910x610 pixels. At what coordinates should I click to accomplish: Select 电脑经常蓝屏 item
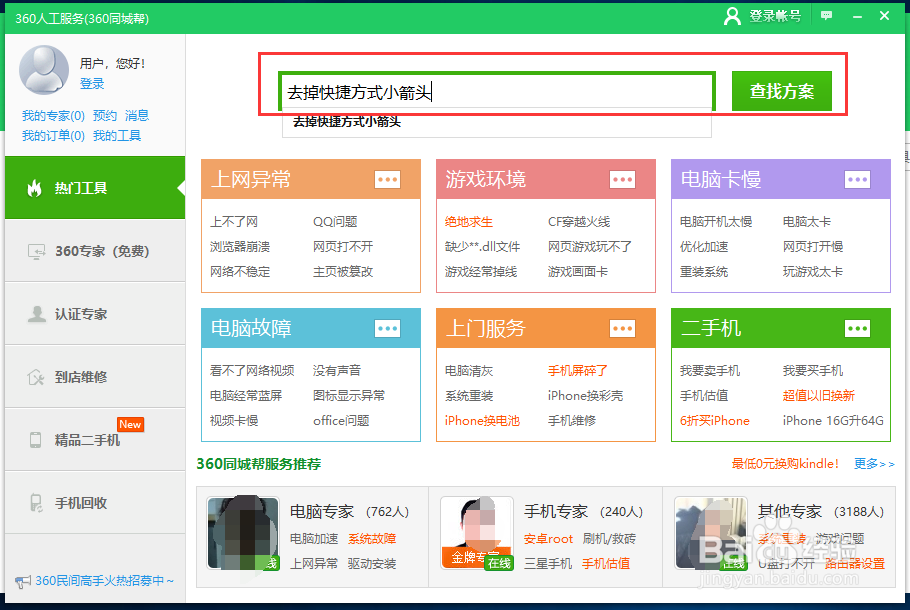[245, 396]
